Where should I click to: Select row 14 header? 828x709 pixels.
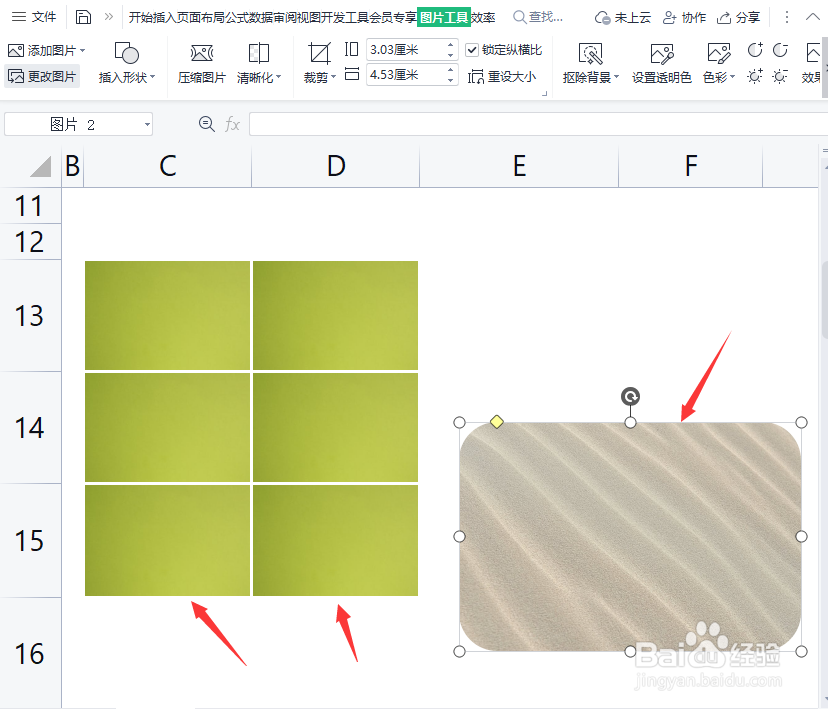[x=30, y=428]
